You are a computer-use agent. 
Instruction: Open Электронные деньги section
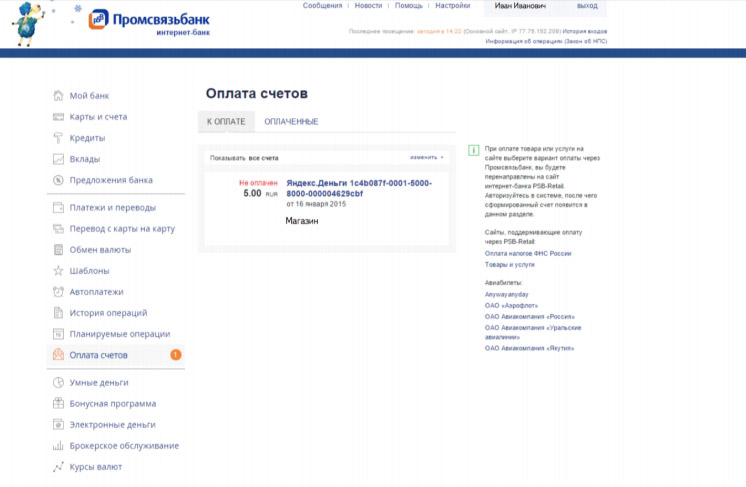(113, 424)
